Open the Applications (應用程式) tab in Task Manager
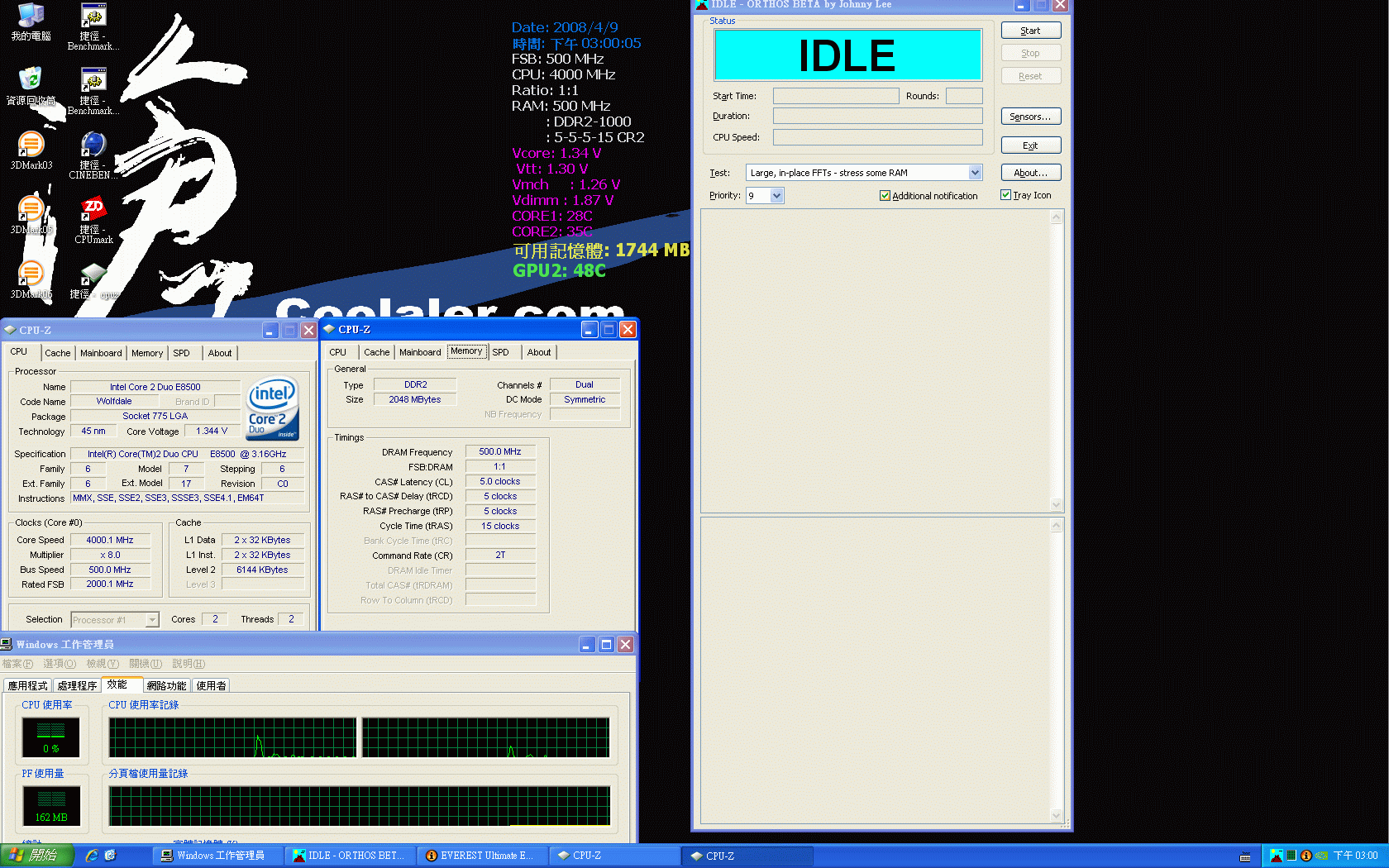Image resolution: width=1389 pixels, height=868 pixels. coord(27,685)
